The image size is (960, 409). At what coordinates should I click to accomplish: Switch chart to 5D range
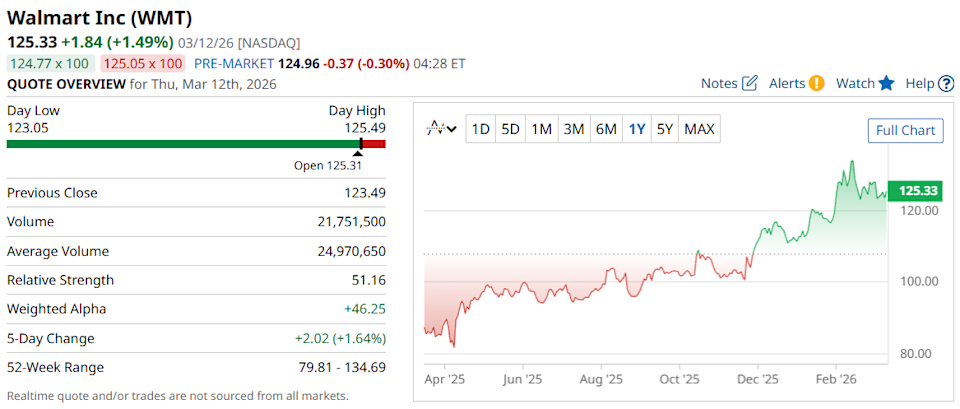pos(511,128)
